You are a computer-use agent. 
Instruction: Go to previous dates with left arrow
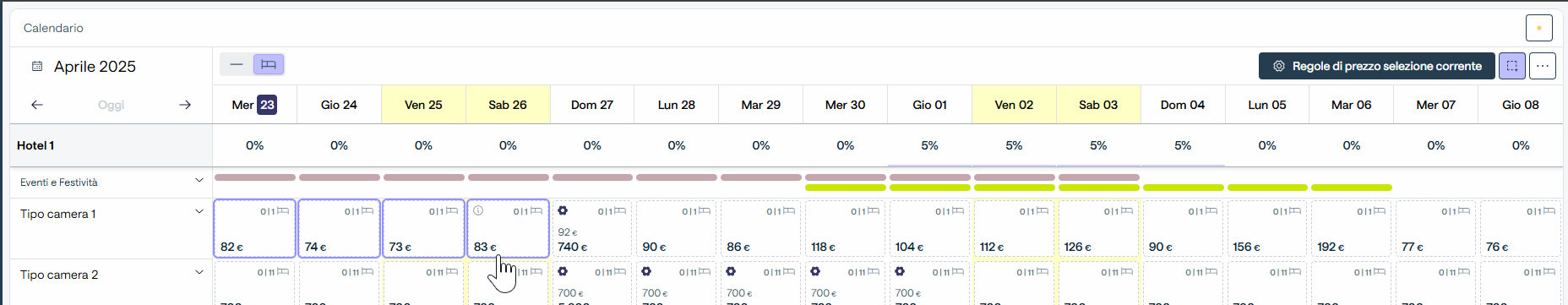click(x=37, y=105)
